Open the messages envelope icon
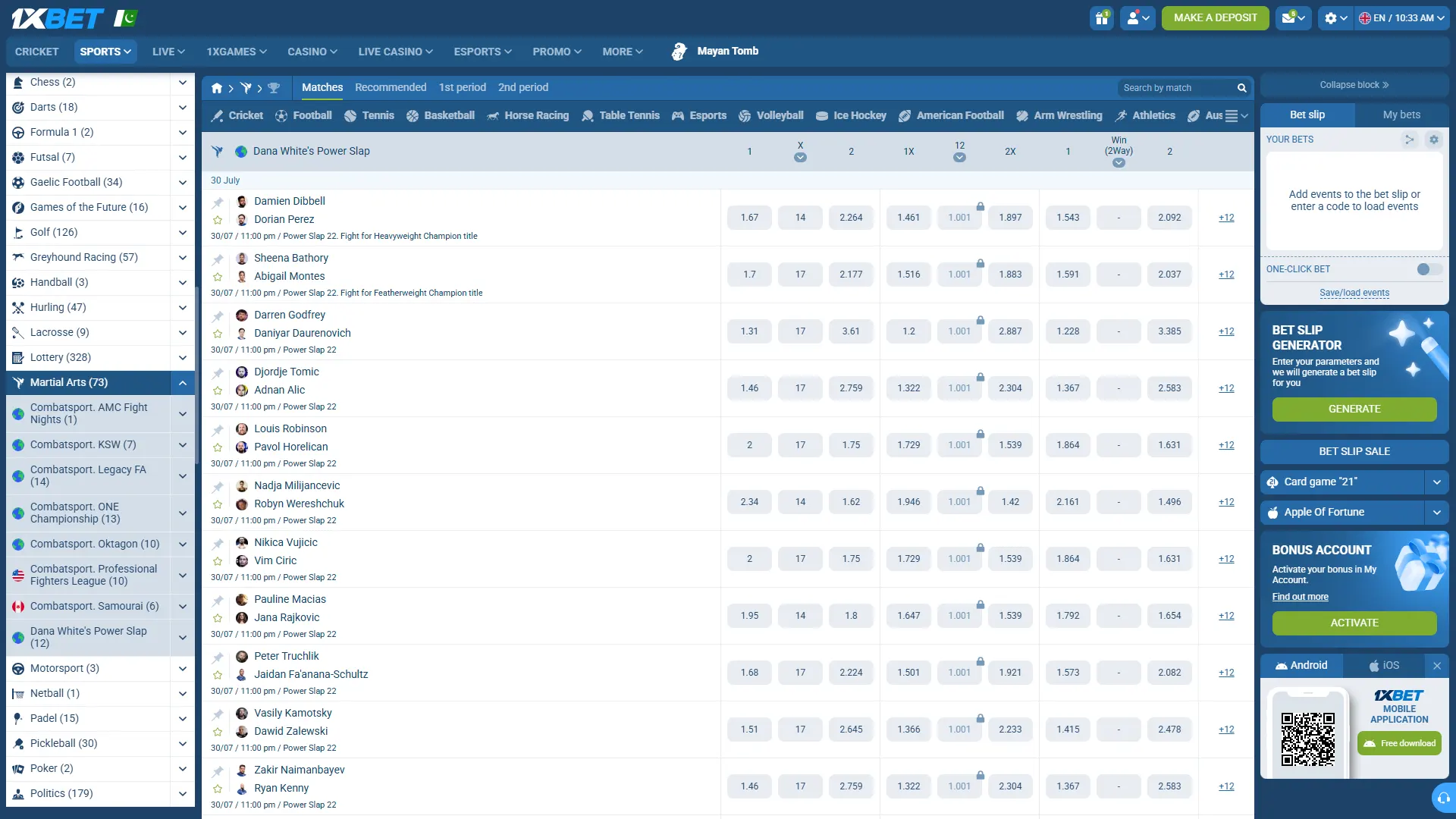This screenshot has width=1456, height=819. pos(1294,17)
